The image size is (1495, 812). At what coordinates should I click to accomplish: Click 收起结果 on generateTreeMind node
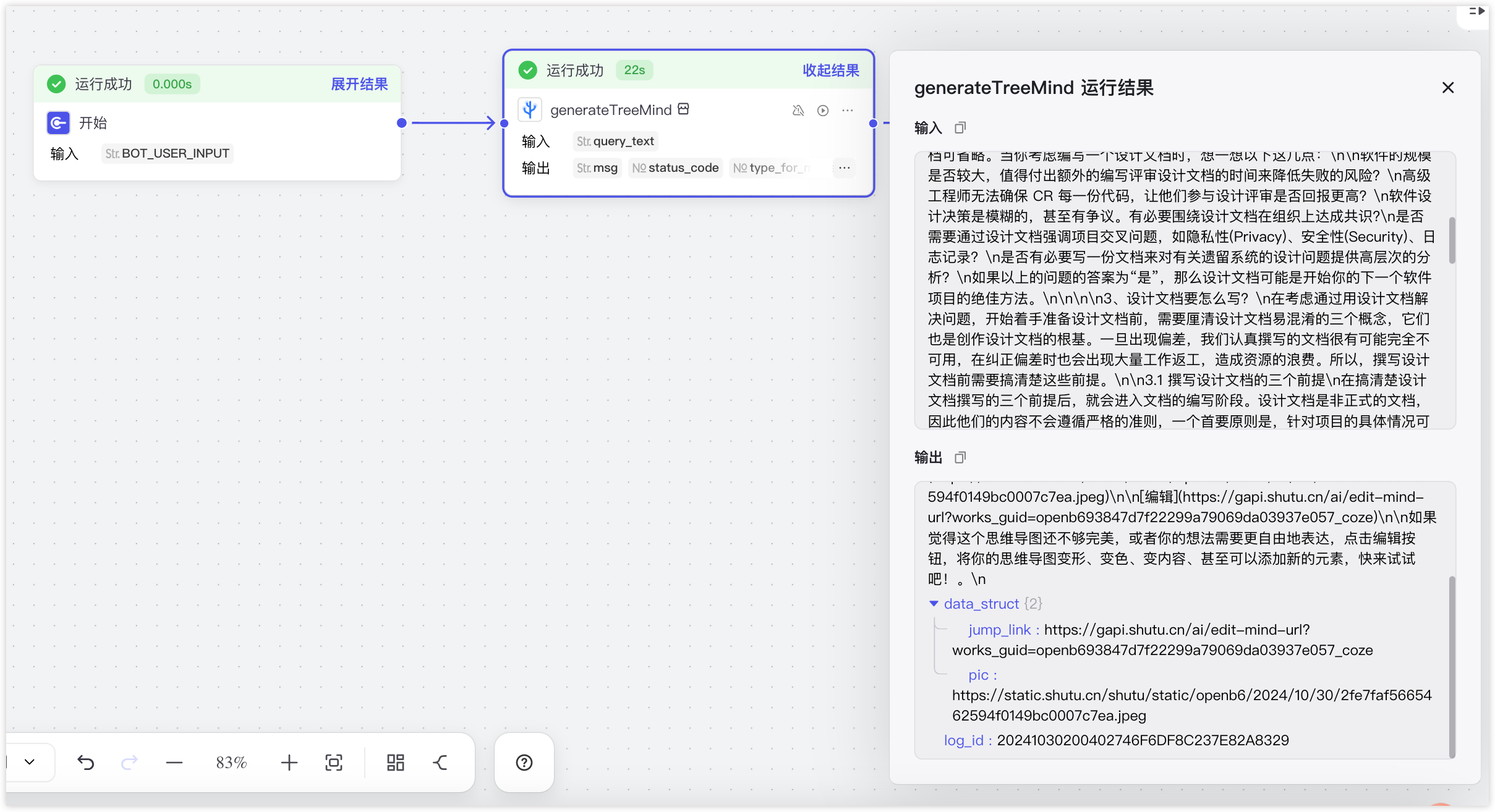[830, 70]
